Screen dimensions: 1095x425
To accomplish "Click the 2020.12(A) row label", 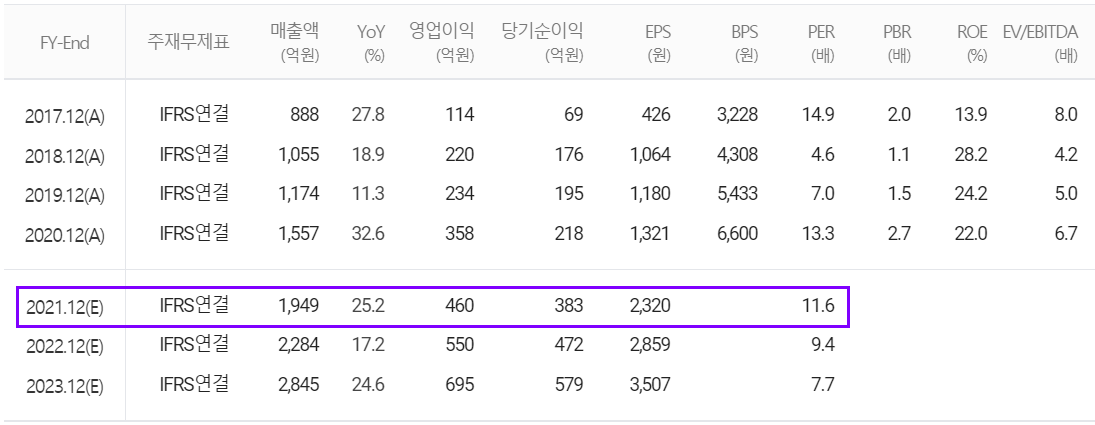I will click(64, 236).
